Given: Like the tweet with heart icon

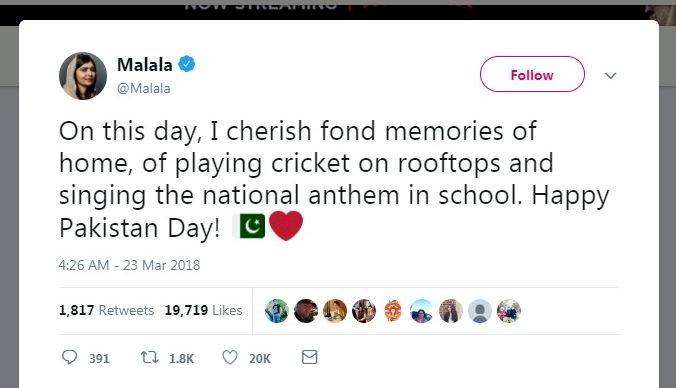Looking at the screenshot, I should (x=230, y=357).
